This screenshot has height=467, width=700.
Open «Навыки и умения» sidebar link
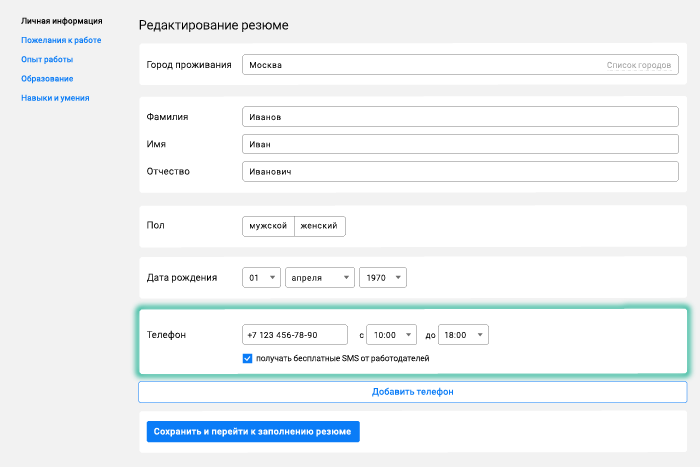click(x=55, y=98)
